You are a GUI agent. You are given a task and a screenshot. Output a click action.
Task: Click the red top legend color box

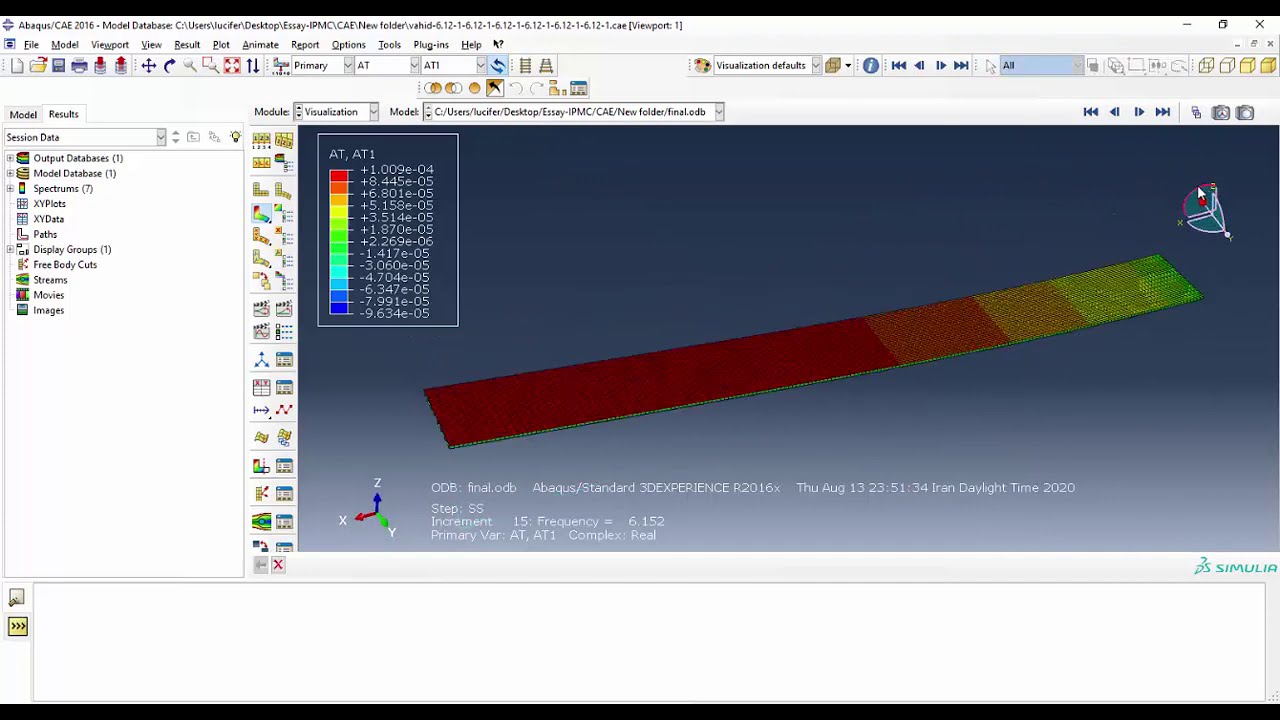coord(339,176)
